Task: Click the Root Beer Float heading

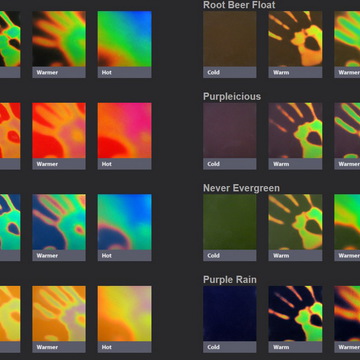Action: click(239, 5)
